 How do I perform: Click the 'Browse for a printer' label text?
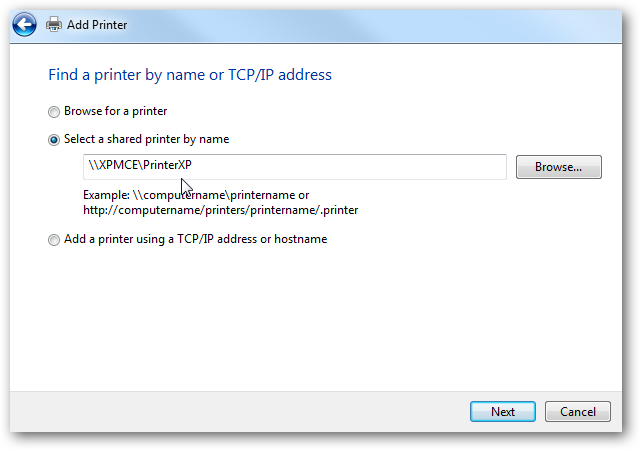pos(116,111)
